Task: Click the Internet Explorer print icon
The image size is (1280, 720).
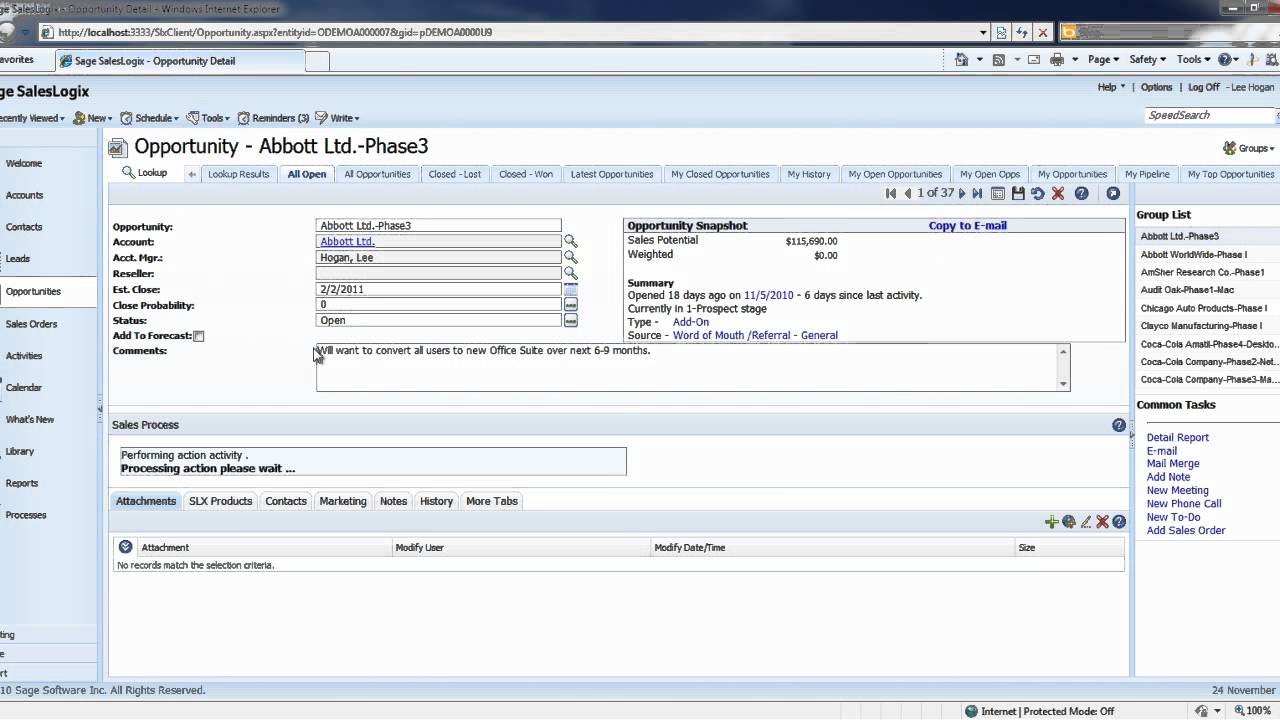Action: point(1057,60)
